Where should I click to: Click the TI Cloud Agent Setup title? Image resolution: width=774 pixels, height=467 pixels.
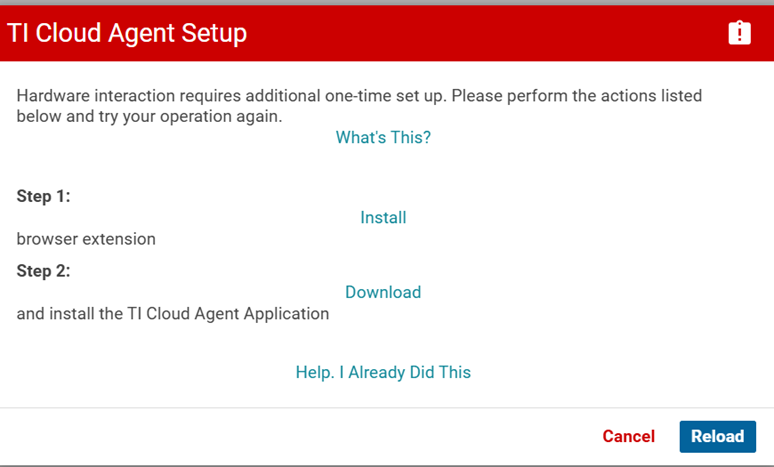coord(127,34)
